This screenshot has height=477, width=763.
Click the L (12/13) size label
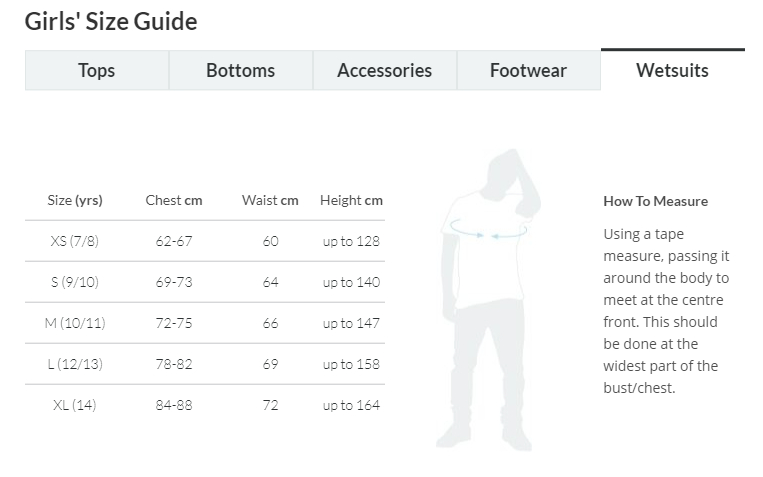coord(75,364)
